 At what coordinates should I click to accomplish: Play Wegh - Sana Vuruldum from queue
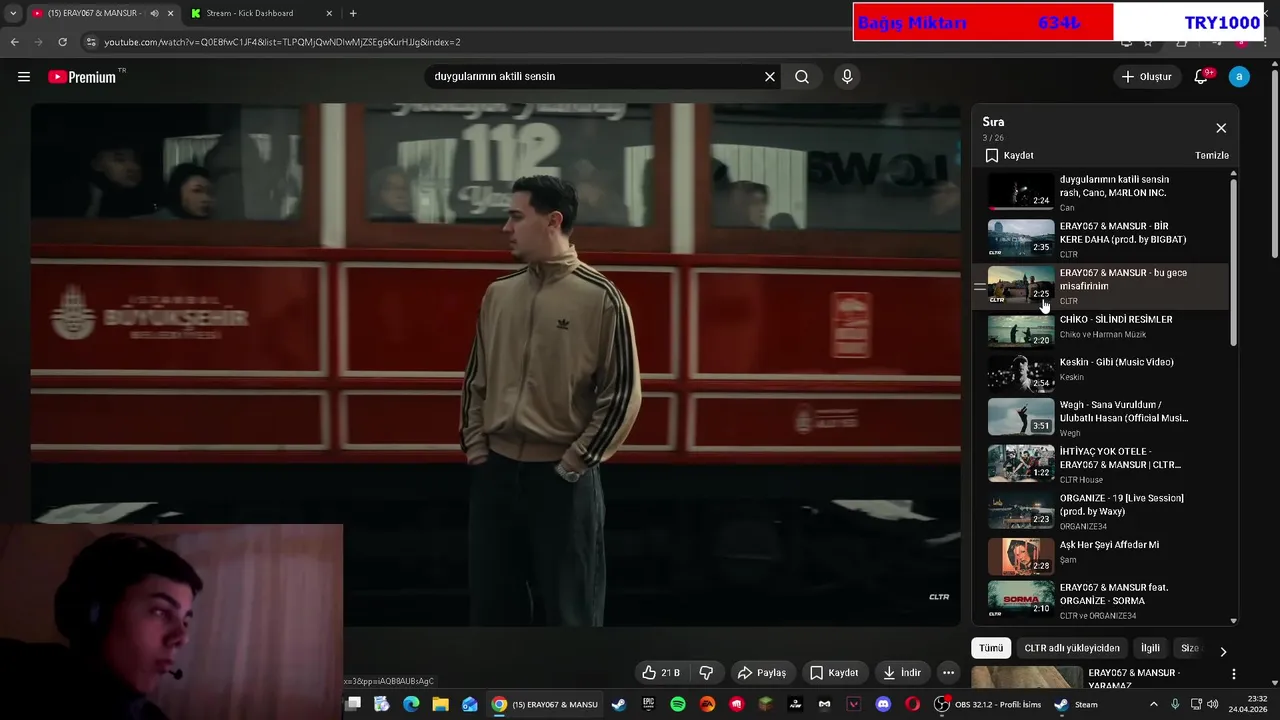(1100, 417)
